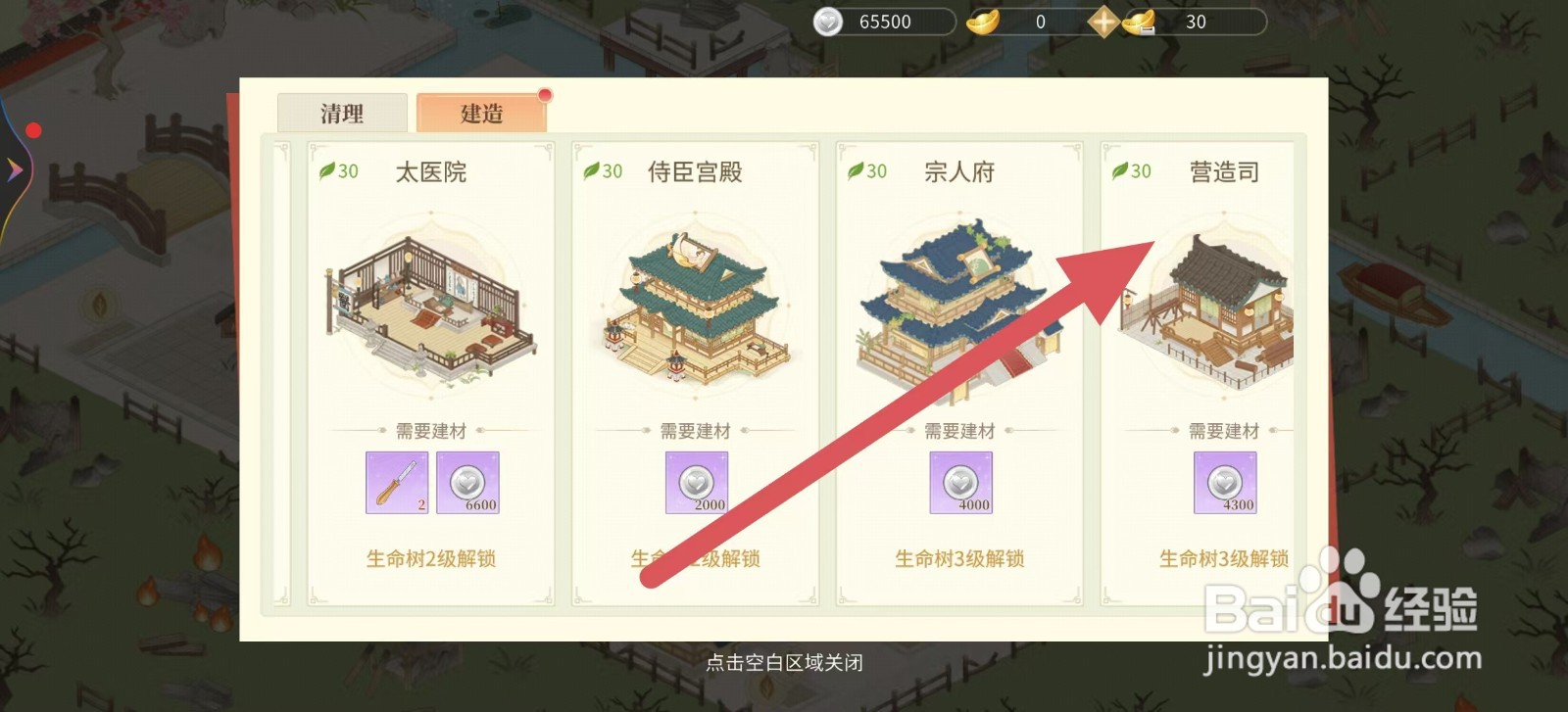Click the gold ingot currency icon
This screenshot has height=712, width=1568.
pos(983,22)
